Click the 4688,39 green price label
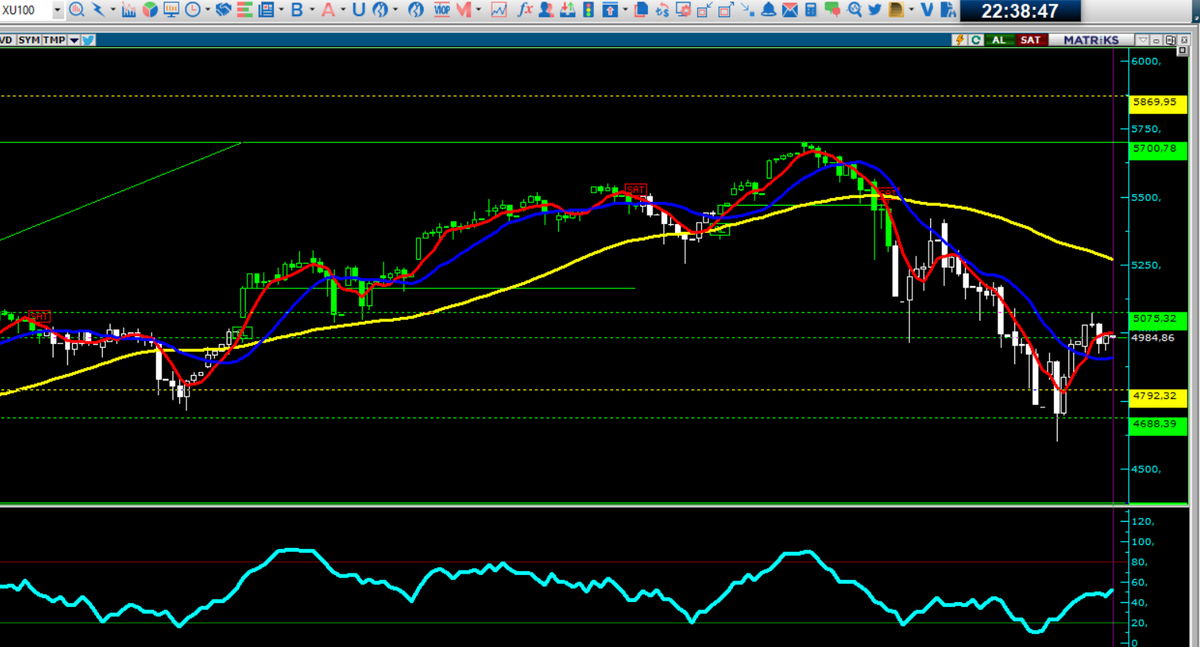The height and width of the screenshot is (647, 1200). click(1159, 424)
